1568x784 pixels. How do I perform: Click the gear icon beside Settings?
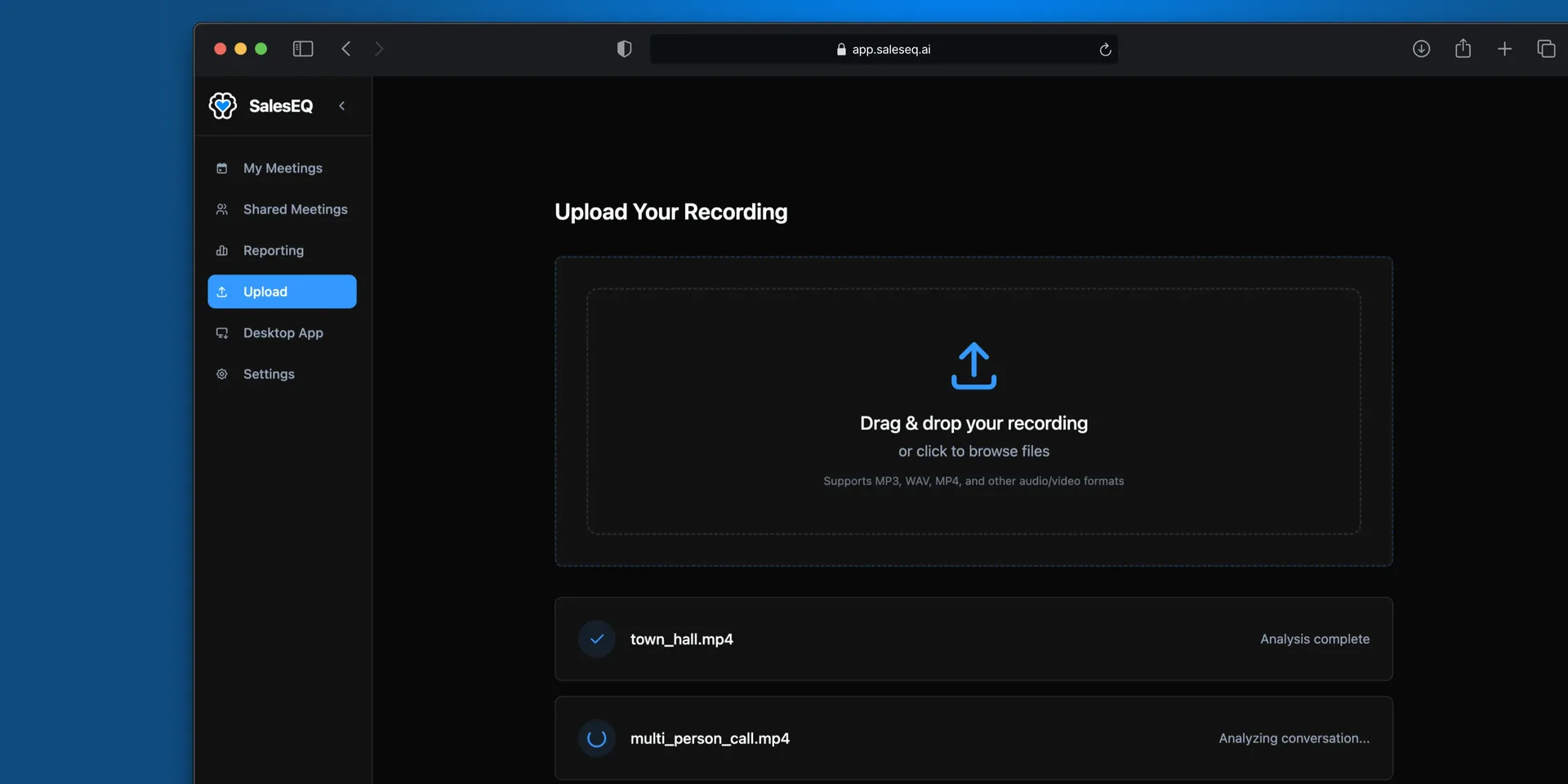[221, 374]
